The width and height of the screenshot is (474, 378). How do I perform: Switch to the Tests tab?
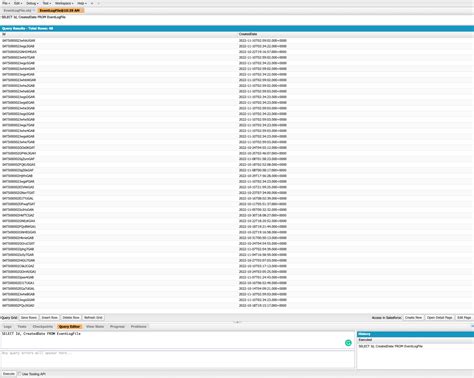pyautogui.click(x=22, y=326)
